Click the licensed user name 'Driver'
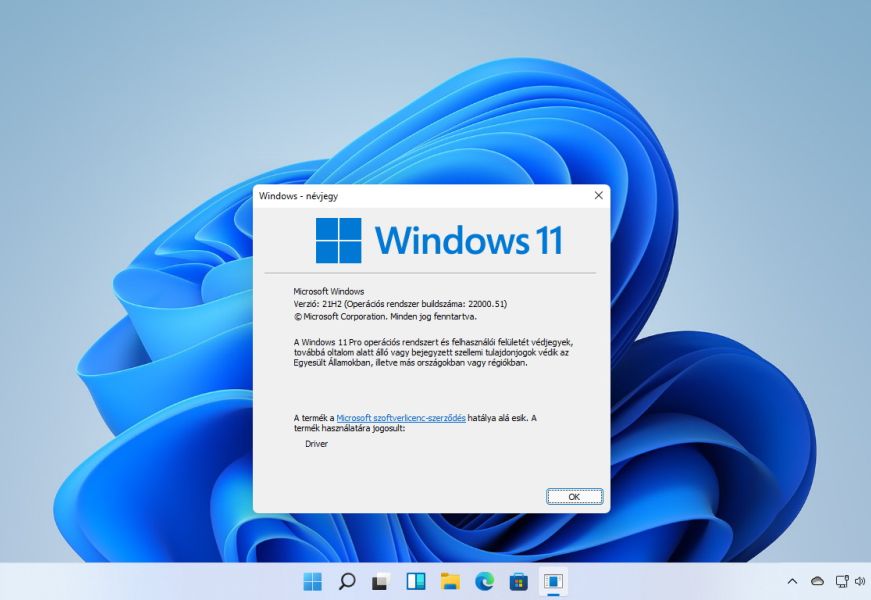The height and width of the screenshot is (600, 871). (317, 444)
